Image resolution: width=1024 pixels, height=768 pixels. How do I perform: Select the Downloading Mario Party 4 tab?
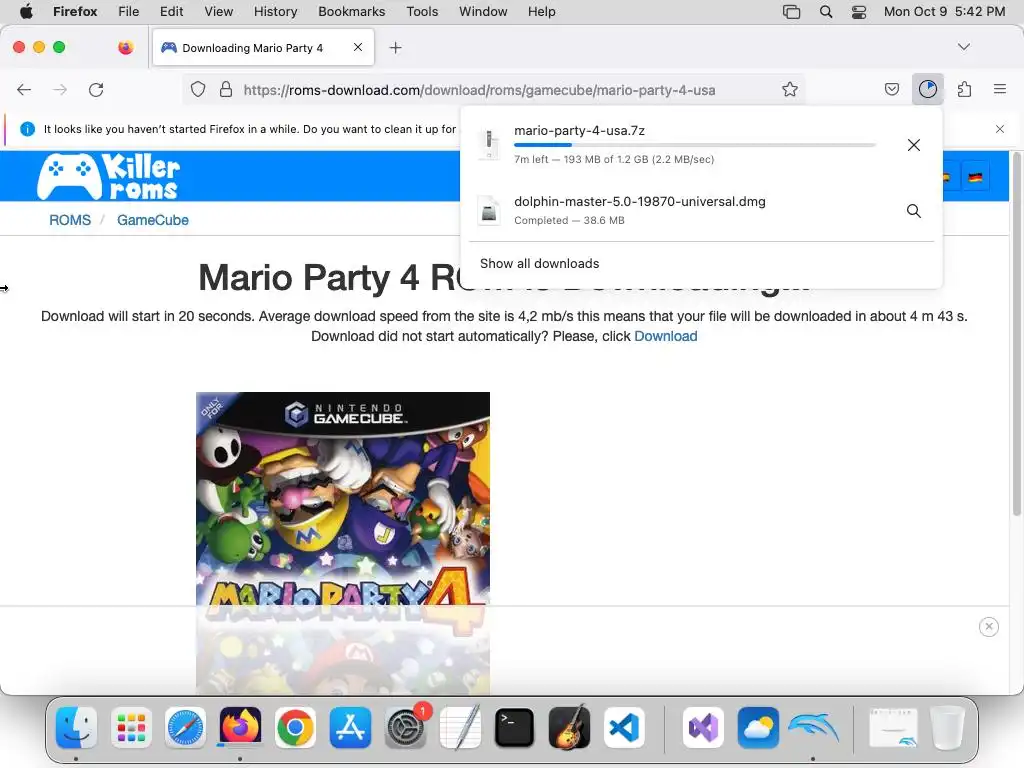coord(263,48)
